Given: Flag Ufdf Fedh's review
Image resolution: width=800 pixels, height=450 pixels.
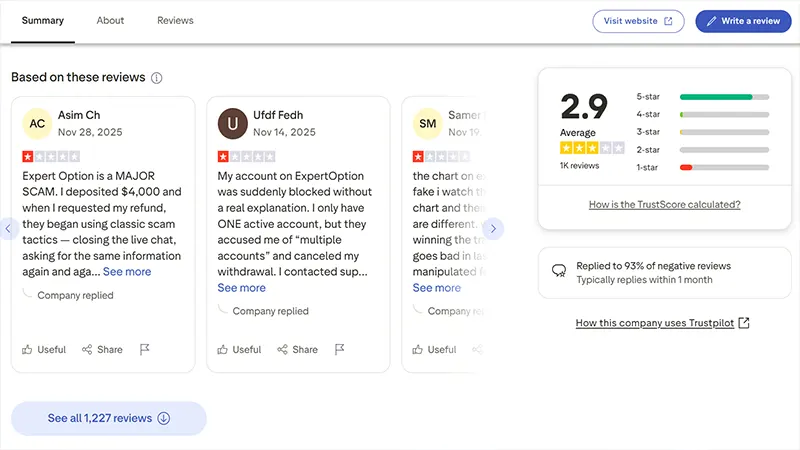Looking at the screenshot, I should coord(339,349).
